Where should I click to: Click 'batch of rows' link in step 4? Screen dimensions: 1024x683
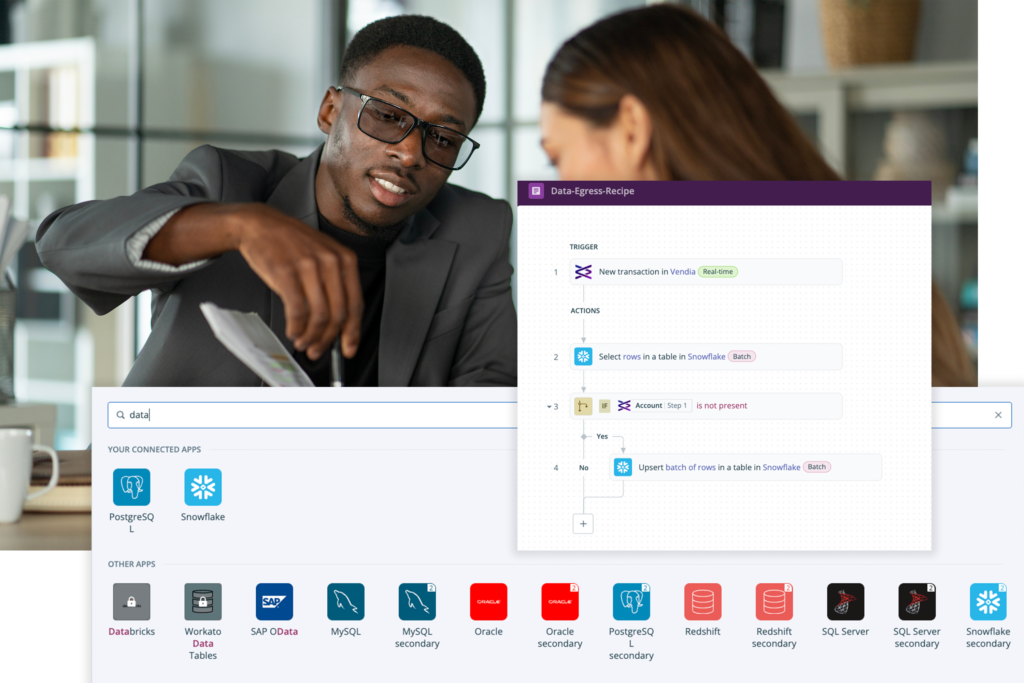click(x=690, y=467)
